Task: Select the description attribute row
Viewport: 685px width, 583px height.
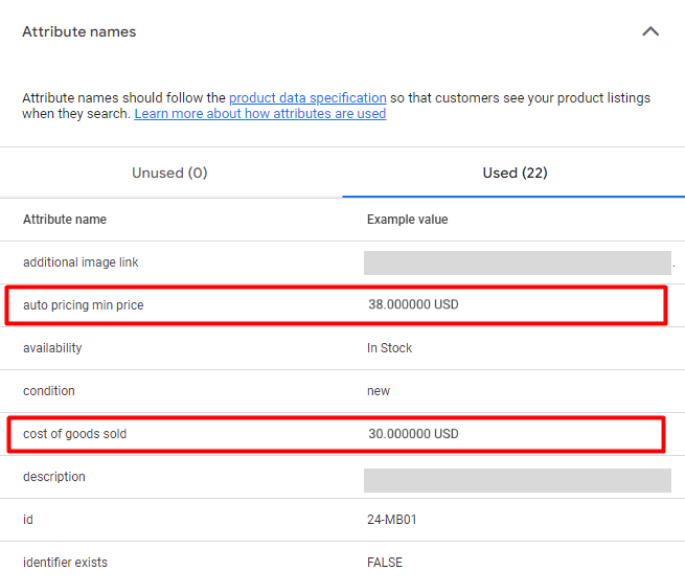Action: tap(342, 476)
